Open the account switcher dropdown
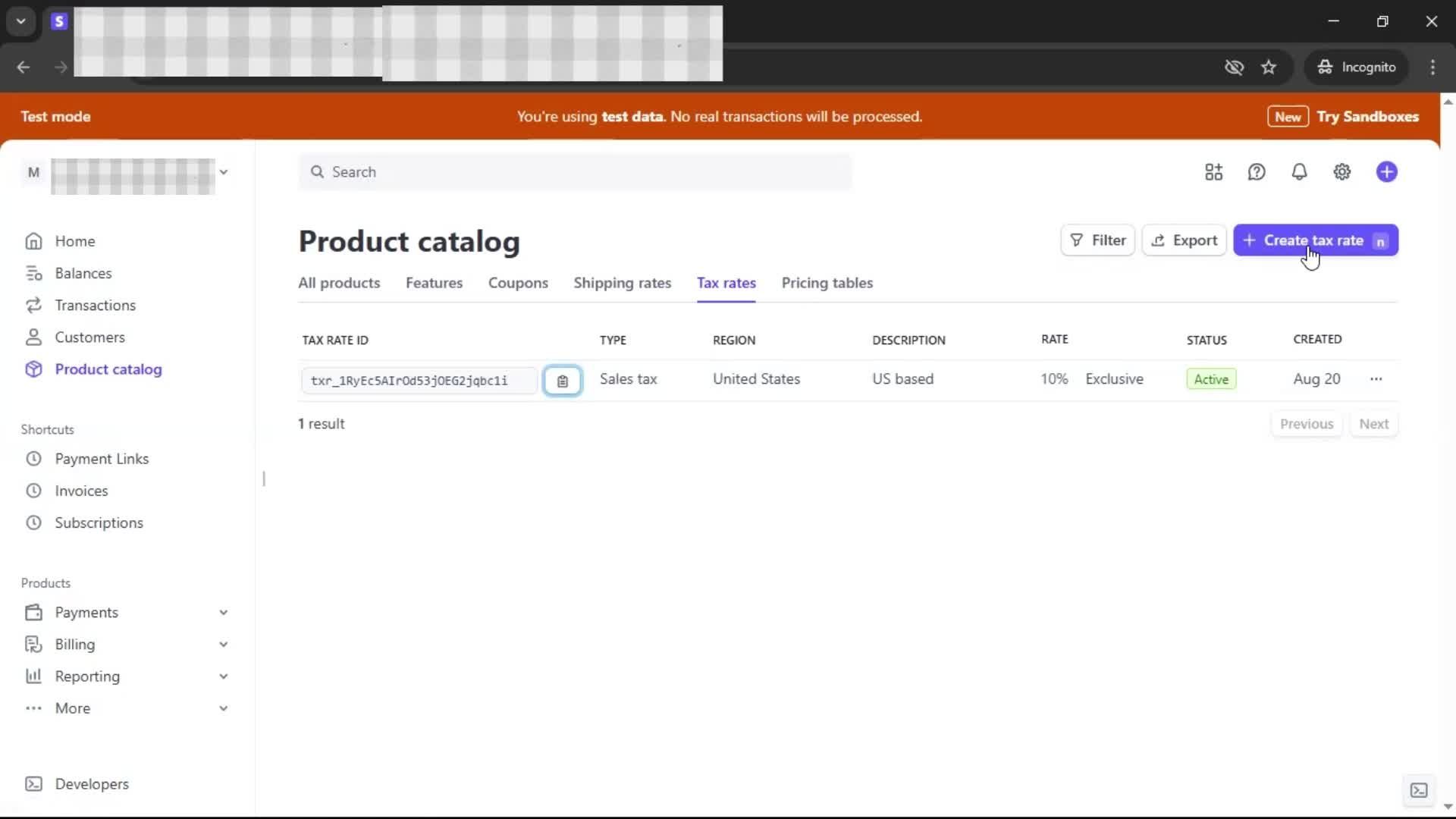Screen dimensions: 1456x819 (x=223, y=172)
